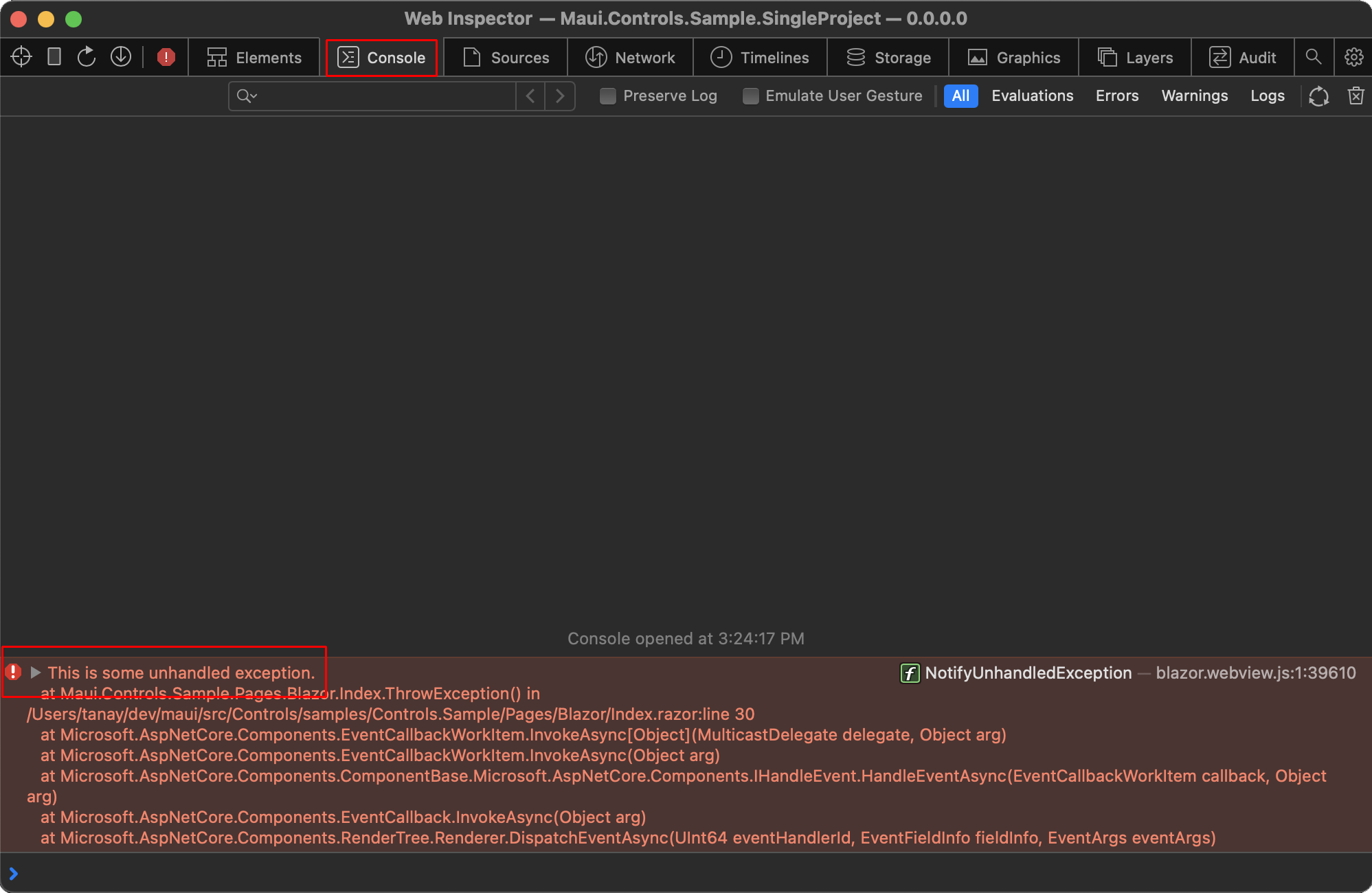Enable the Preserve Log checkbox
The image size is (1372, 893).
point(608,96)
